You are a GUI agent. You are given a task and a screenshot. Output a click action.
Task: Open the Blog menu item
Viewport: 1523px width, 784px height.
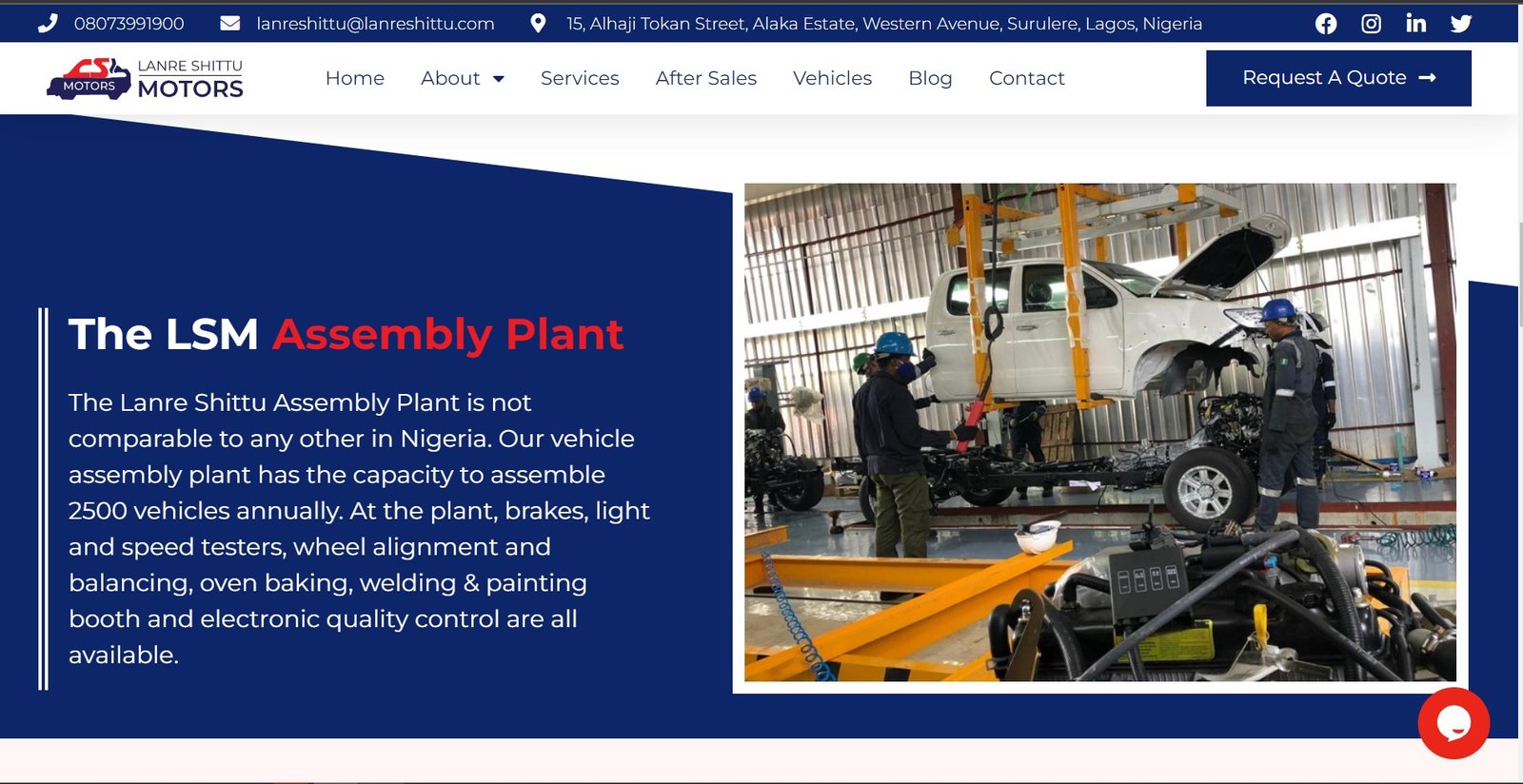[930, 78]
